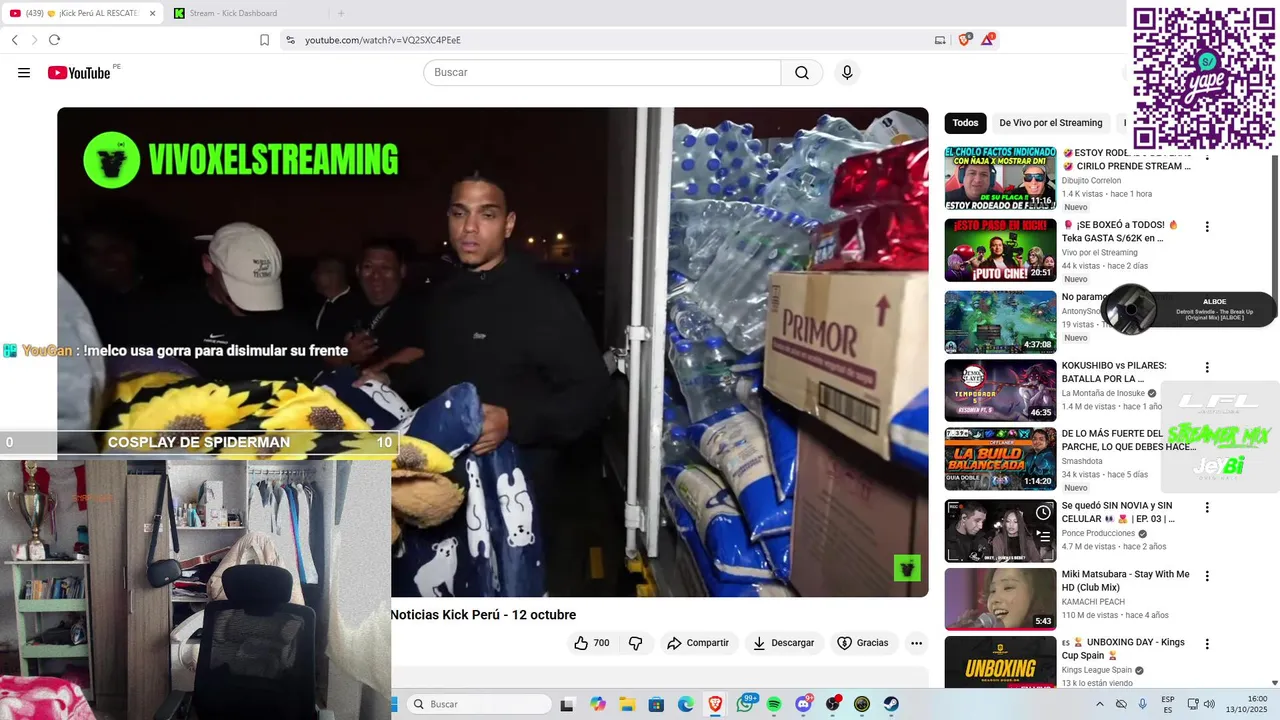Focus the browser address bar URL
The width and height of the screenshot is (1280, 720).
(610, 40)
